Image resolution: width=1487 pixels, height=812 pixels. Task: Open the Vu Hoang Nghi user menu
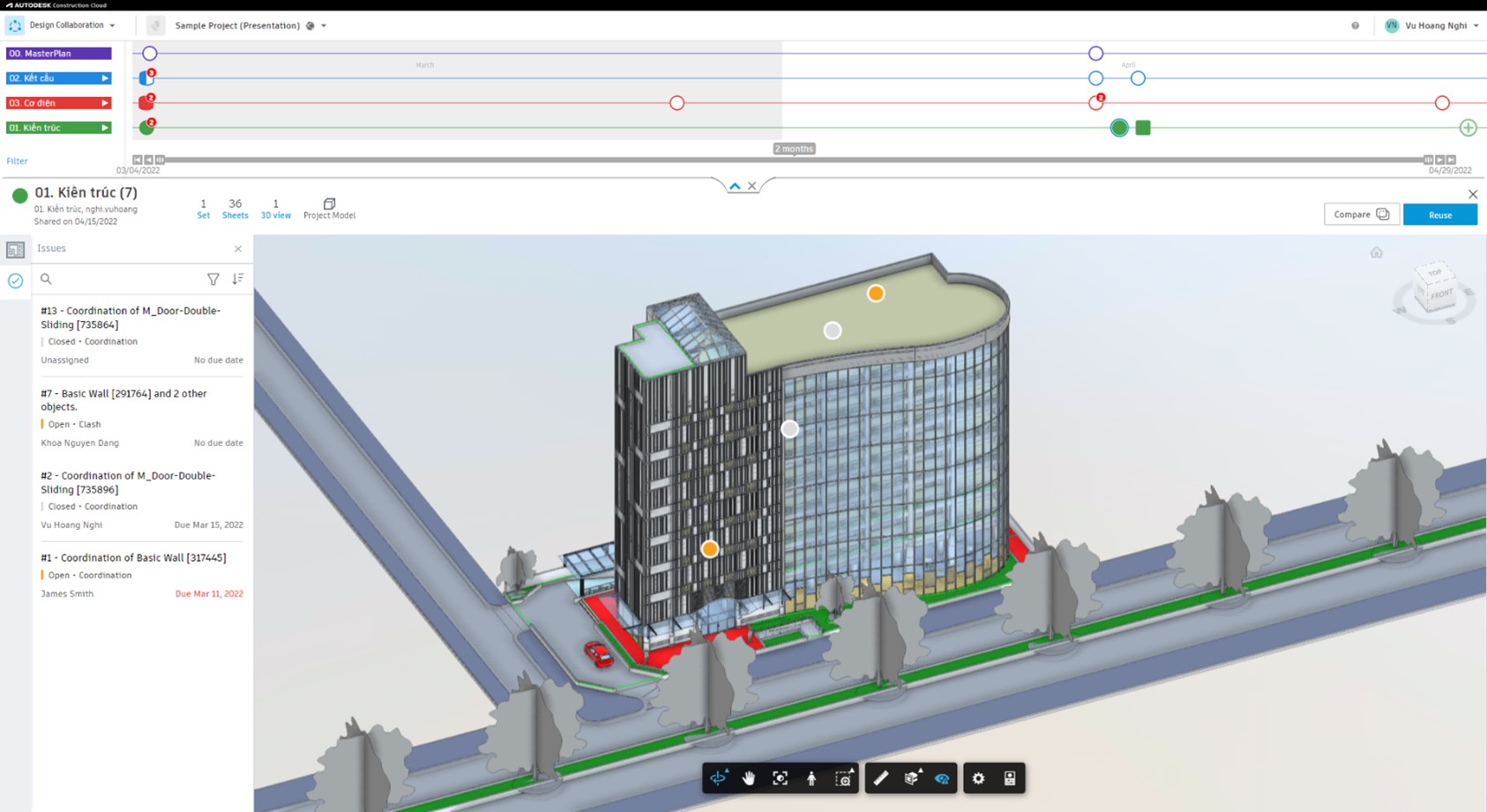point(1432,26)
